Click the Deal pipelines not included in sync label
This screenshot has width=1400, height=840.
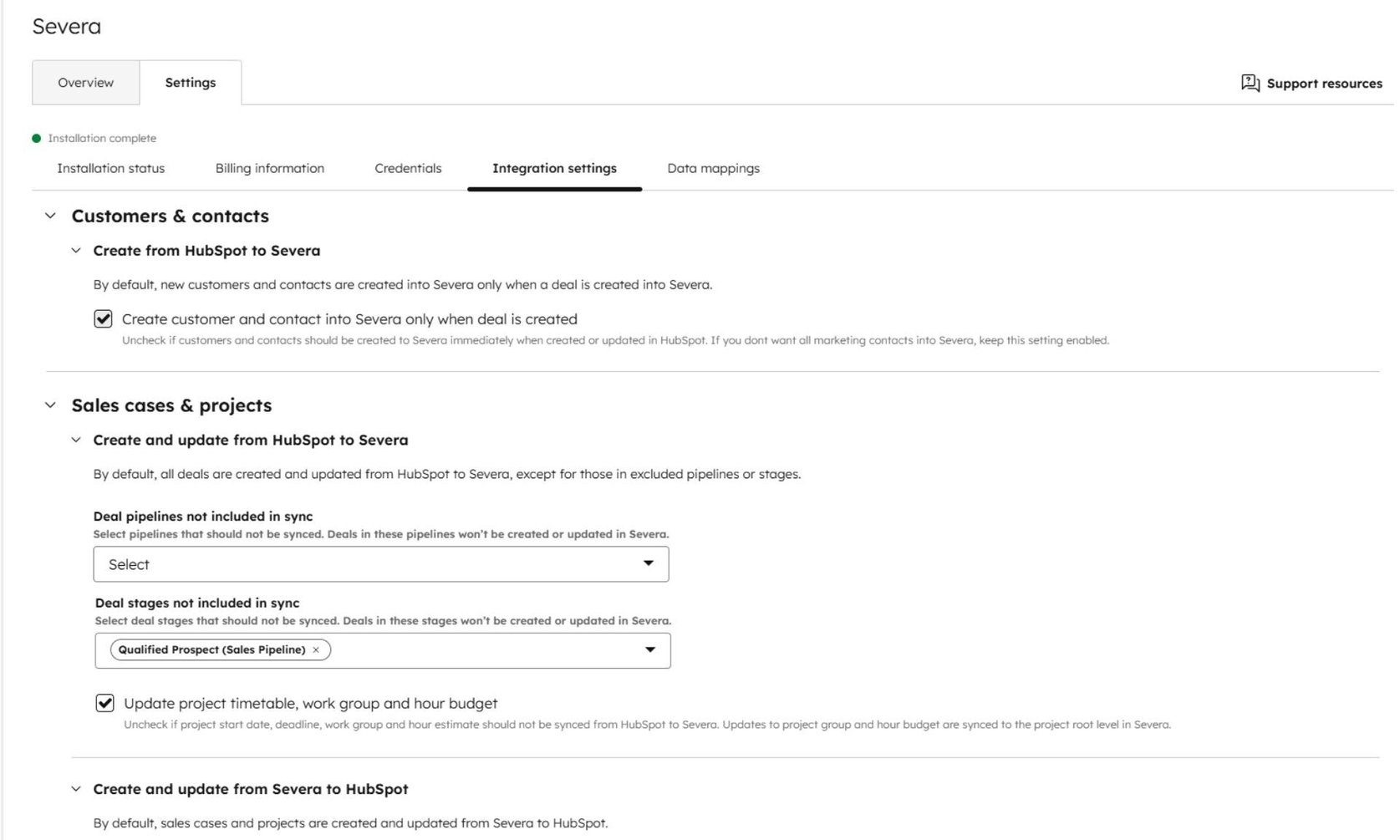click(203, 517)
